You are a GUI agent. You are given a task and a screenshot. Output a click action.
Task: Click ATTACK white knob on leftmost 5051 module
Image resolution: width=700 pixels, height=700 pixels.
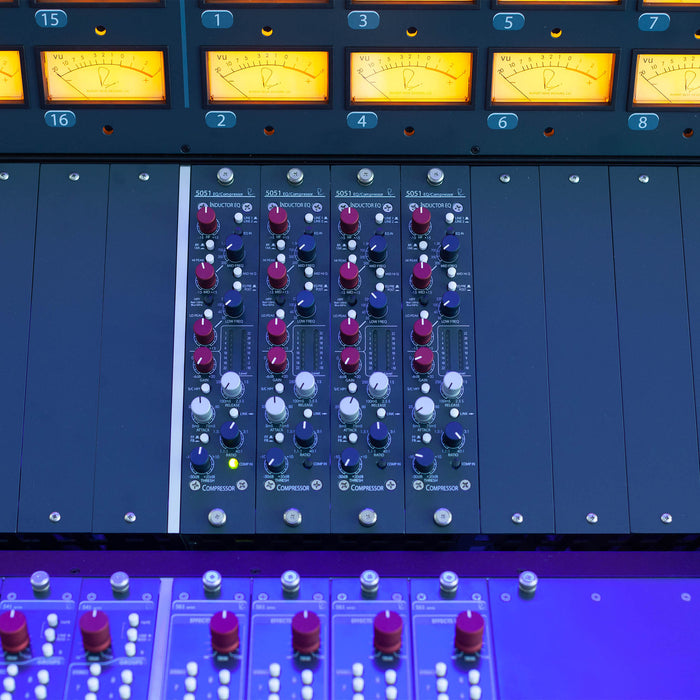pos(201,409)
